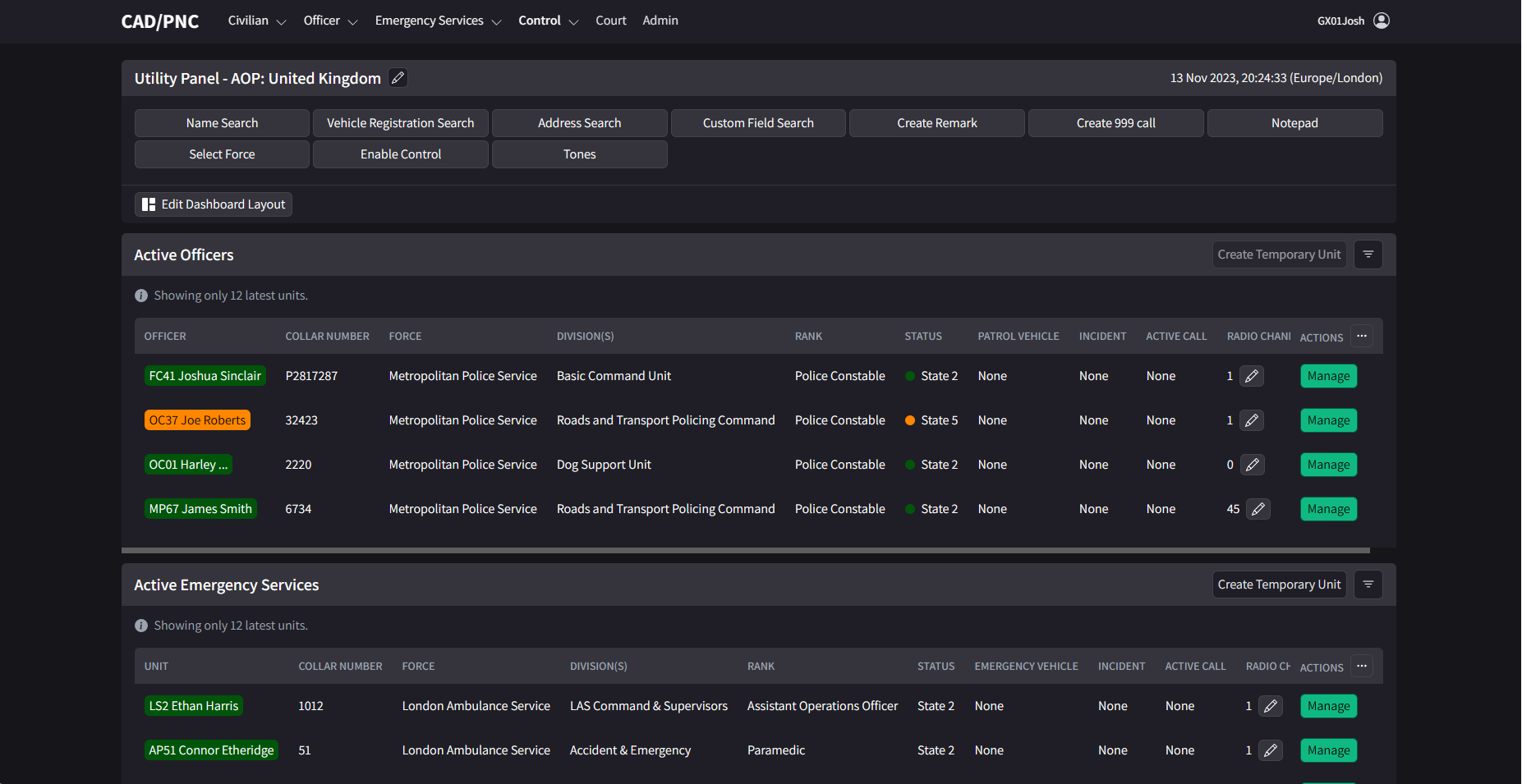Open the Active Emergency Services filter icon
The width and height of the screenshot is (1522, 784).
click(1368, 585)
